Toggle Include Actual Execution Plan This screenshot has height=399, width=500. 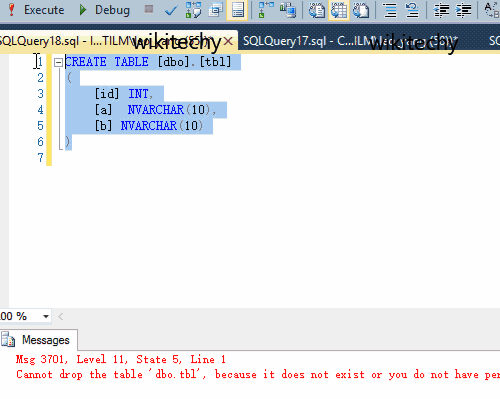click(x=266, y=10)
